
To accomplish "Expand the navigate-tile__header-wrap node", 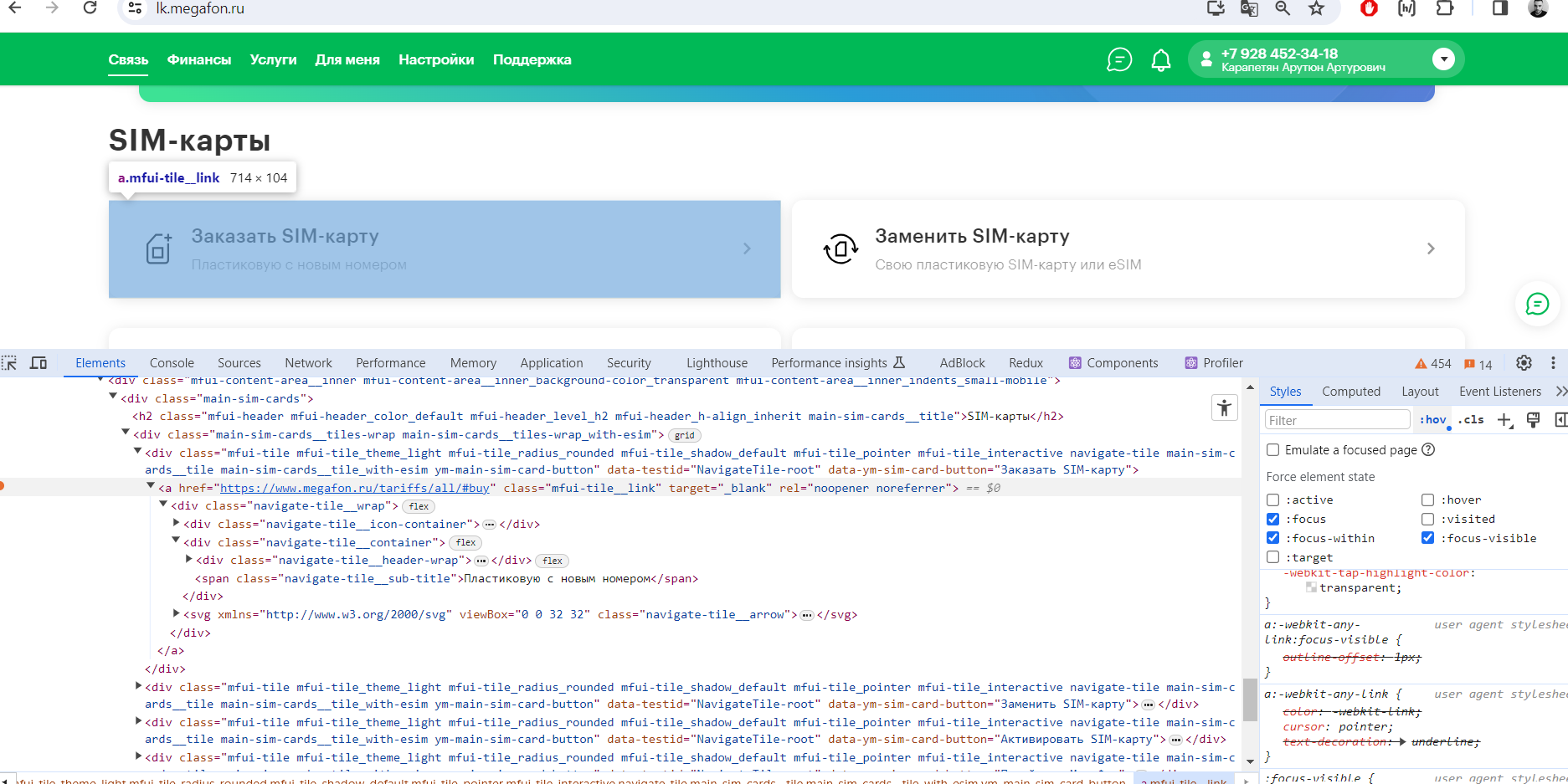I will (189, 559).
